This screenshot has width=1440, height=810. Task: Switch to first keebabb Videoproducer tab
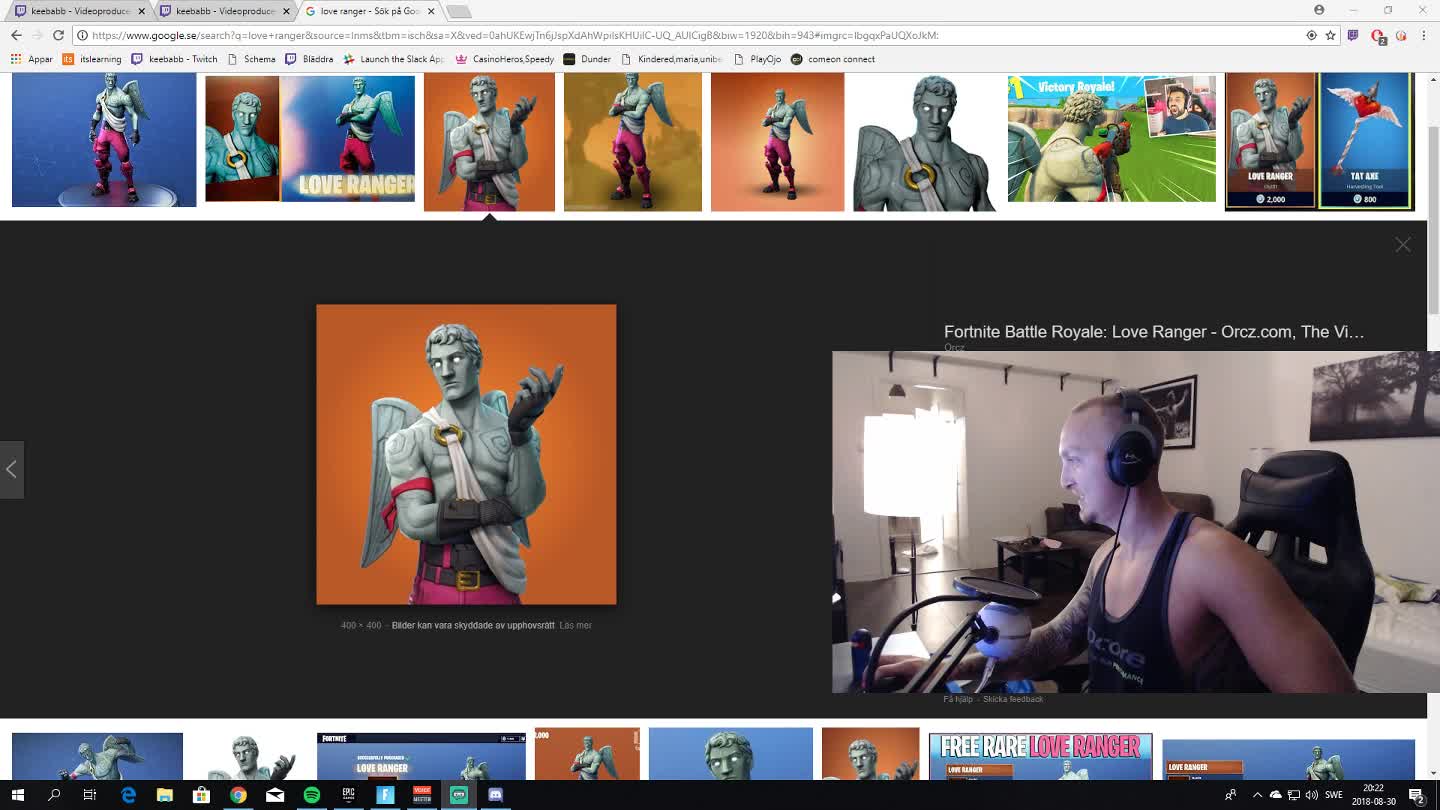coord(79,11)
